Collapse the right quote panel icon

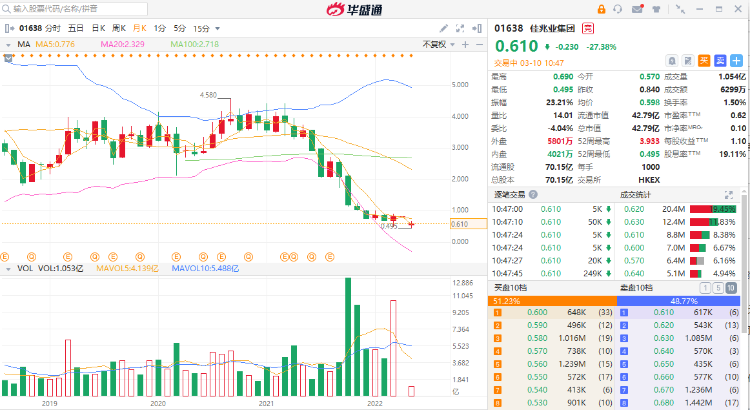point(477,28)
